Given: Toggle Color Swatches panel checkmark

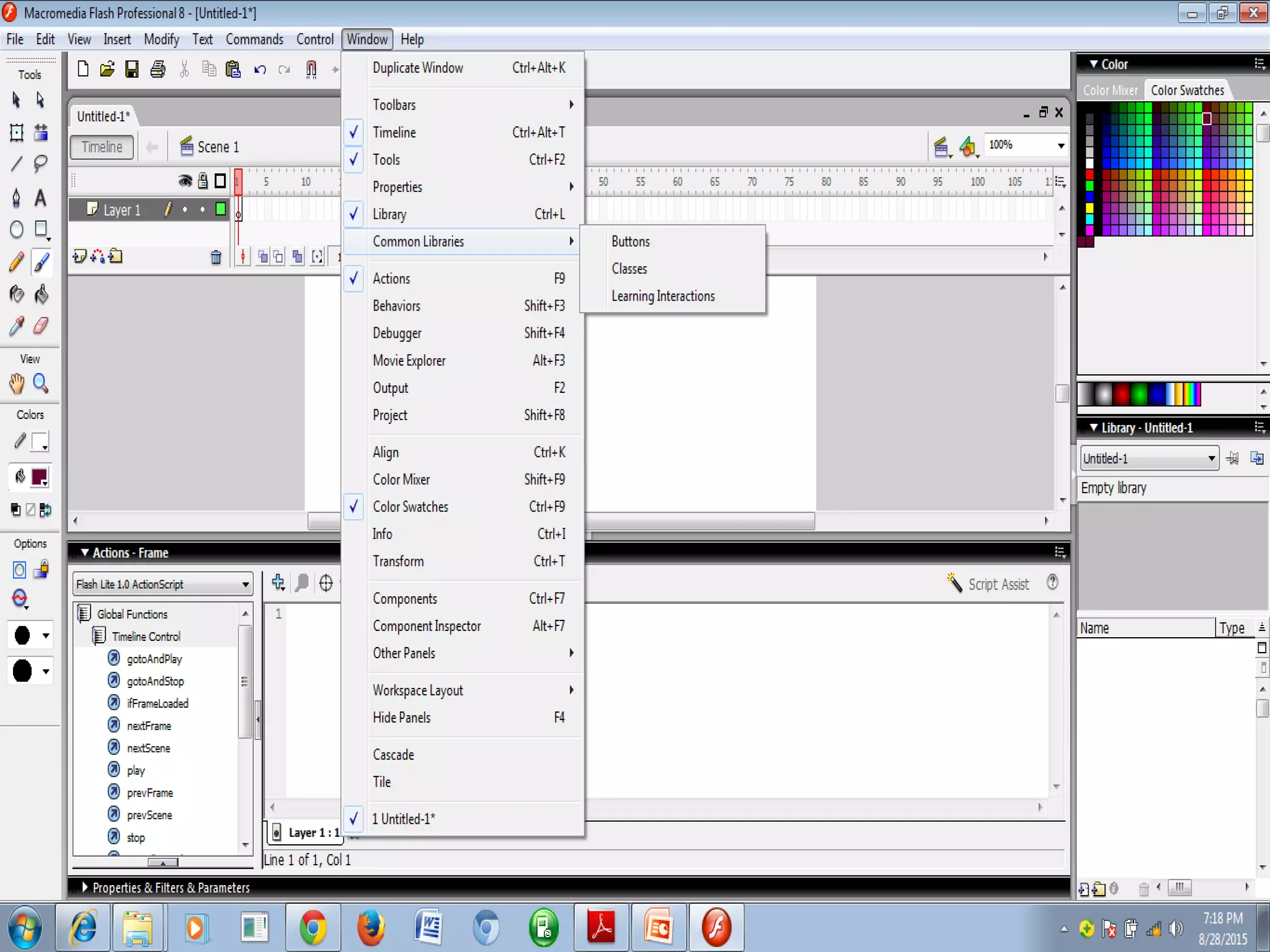Looking at the screenshot, I should (x=410, y=506).
